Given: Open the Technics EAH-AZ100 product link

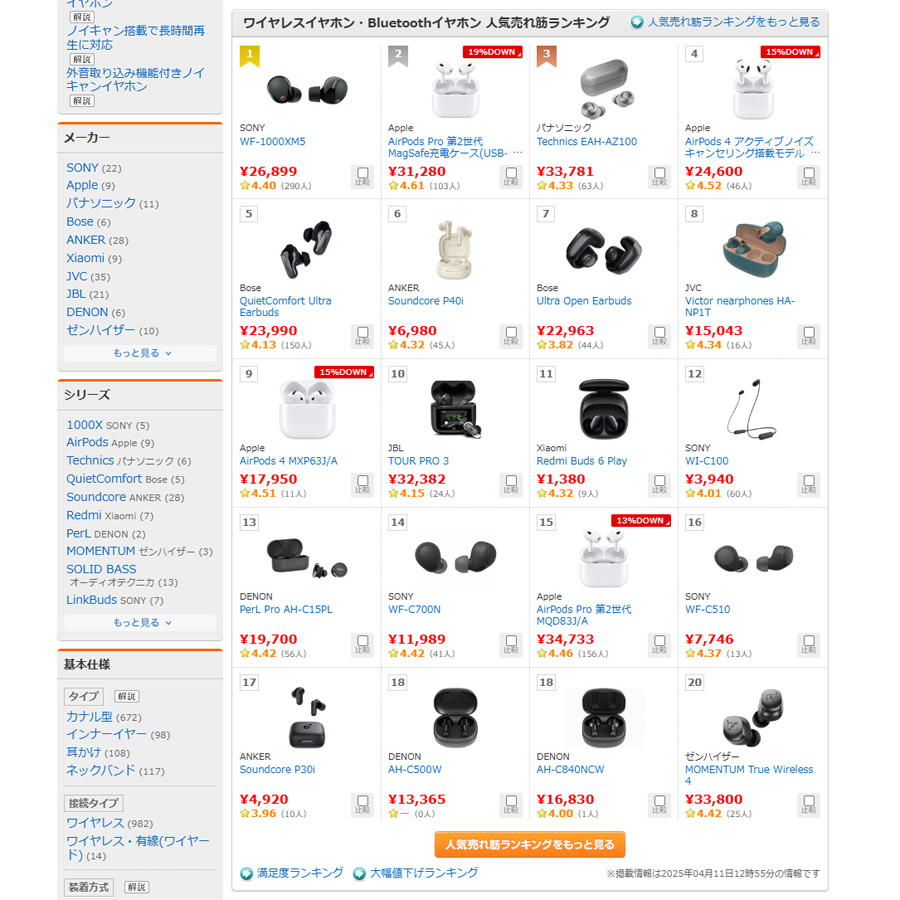Looking at the screenshot, I should pos(587,141).
